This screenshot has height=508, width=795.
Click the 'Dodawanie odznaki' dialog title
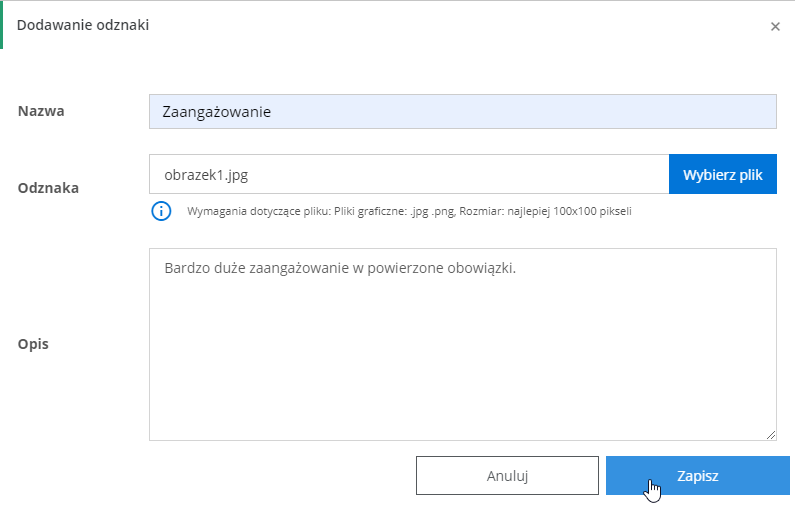83,25
